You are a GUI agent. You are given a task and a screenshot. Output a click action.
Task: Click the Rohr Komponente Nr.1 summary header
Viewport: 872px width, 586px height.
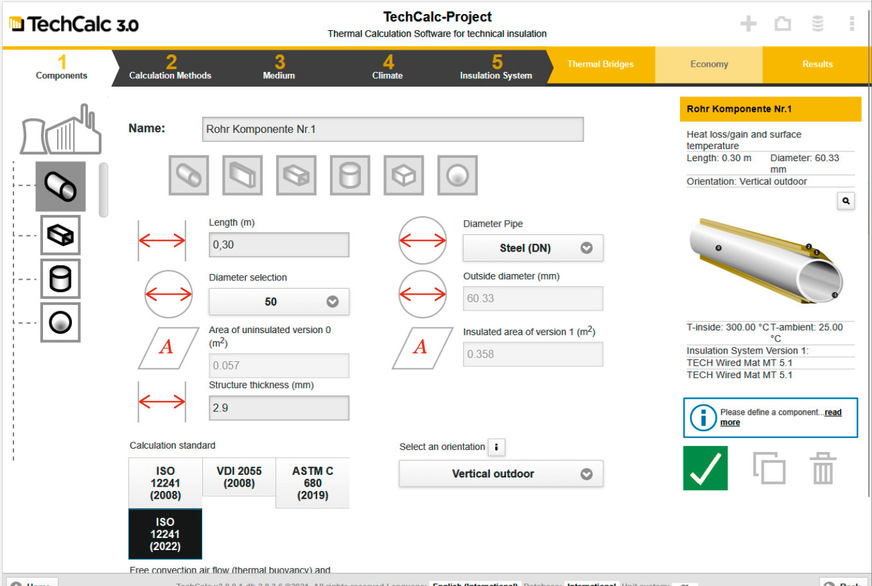(770, 109)
